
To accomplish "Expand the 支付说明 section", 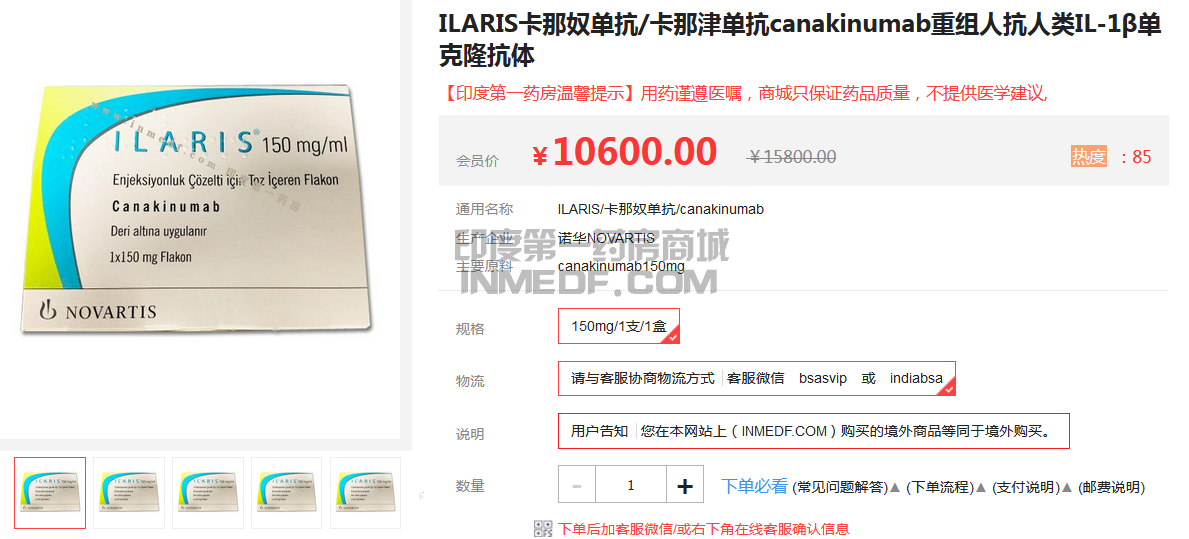I will (x=1026, y=487).
